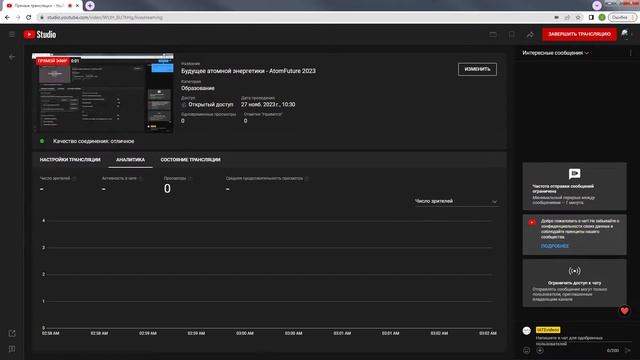640x360 pixels.
Task: Click the pop-out icon in lower left sidebar
Action: coord(12,333)
